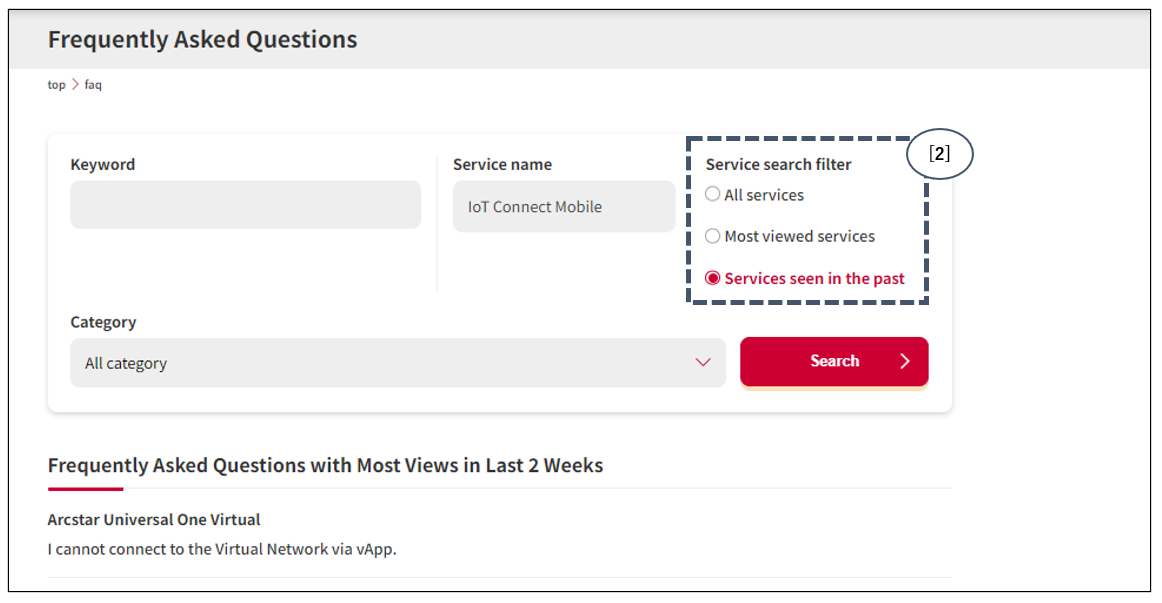The width and height of the screenshot is (1162, 603).
Task: Expand the "All category" dropdown
Action: pyautogui.click(x=397, y=363)
